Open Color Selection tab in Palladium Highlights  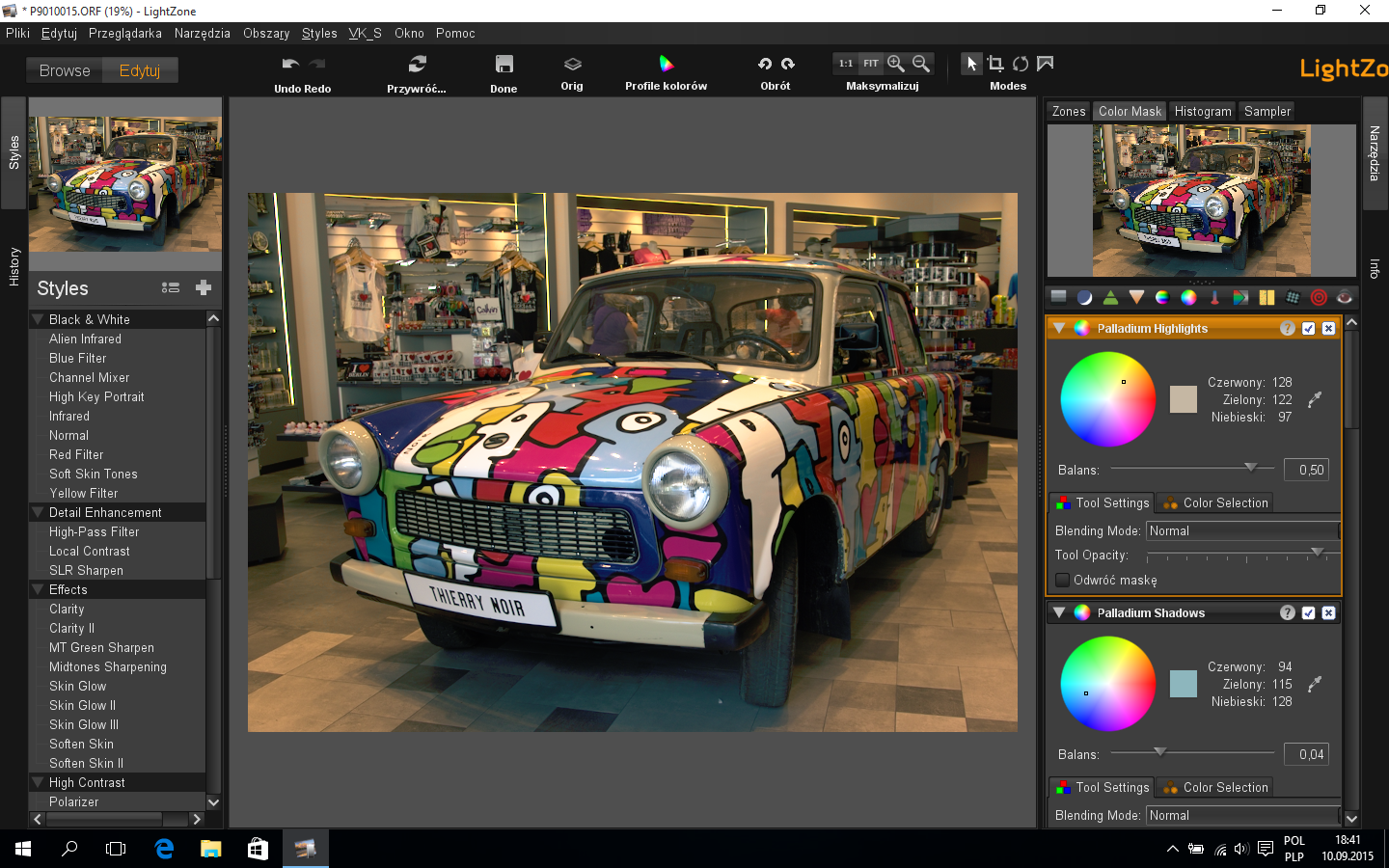(1215, 502)
